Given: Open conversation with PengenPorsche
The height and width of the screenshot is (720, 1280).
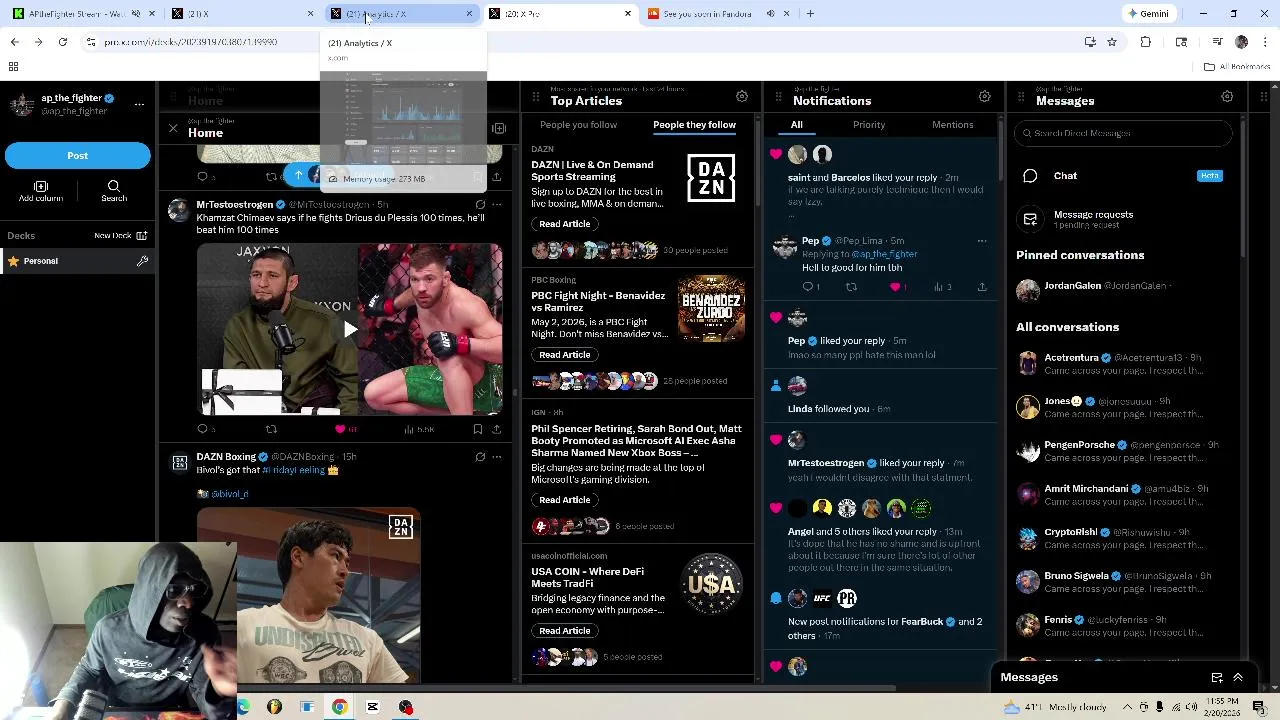Looking at the screenshot, I should point(1125,451).
